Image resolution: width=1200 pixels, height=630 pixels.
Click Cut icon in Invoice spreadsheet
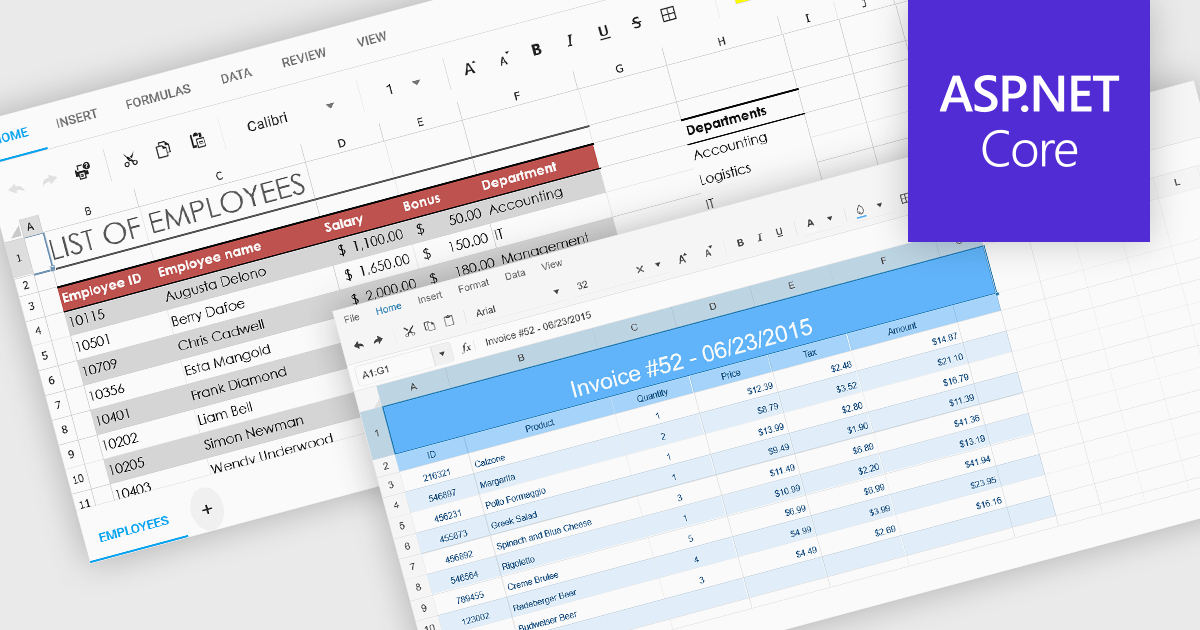tap(408, 331)
